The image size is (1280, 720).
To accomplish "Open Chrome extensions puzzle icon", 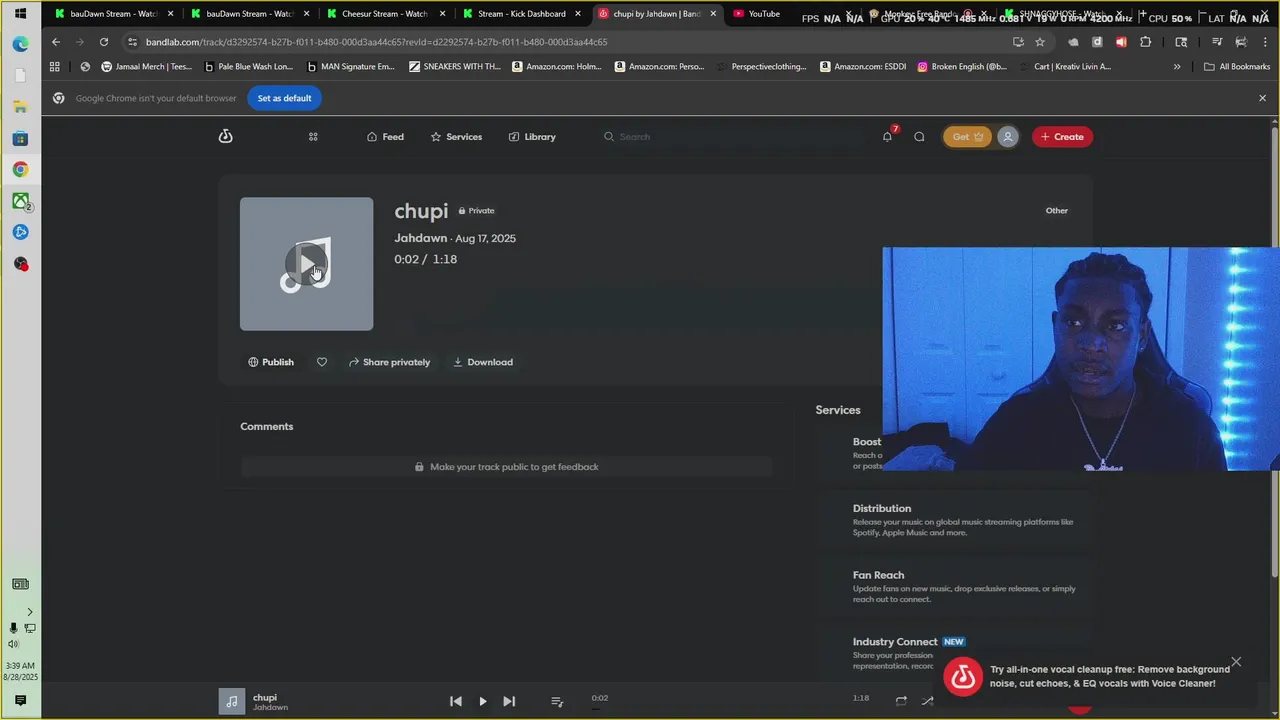I will (1146, 42).
